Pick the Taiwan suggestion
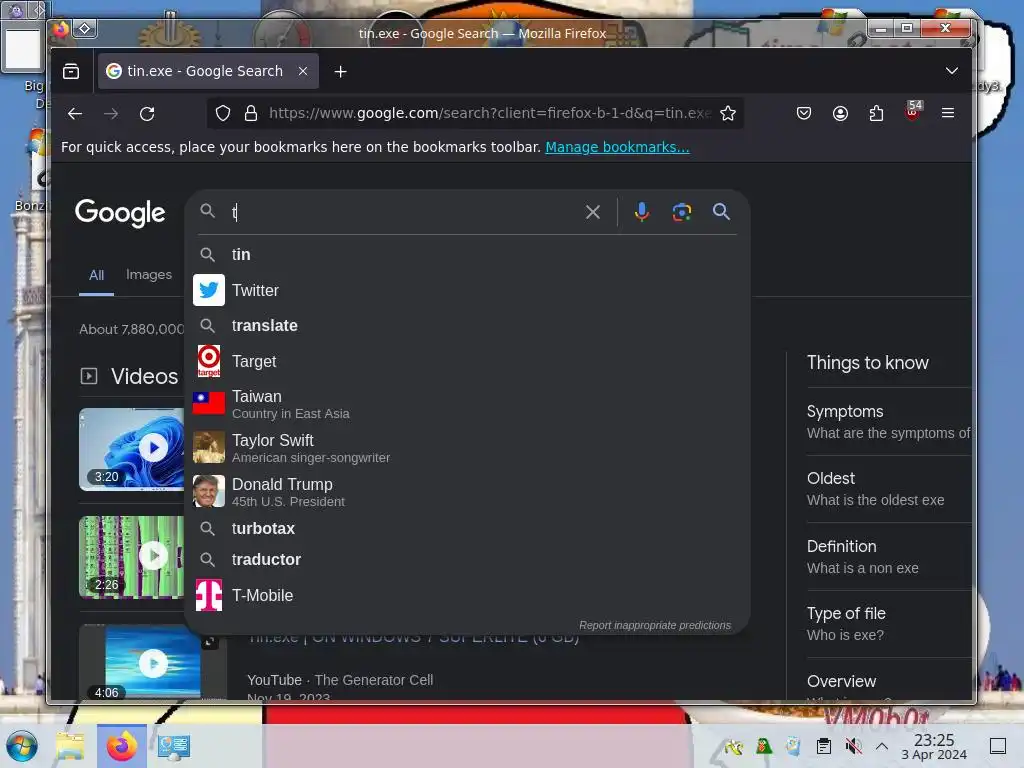1024x768 pixels. pos(467,404)
